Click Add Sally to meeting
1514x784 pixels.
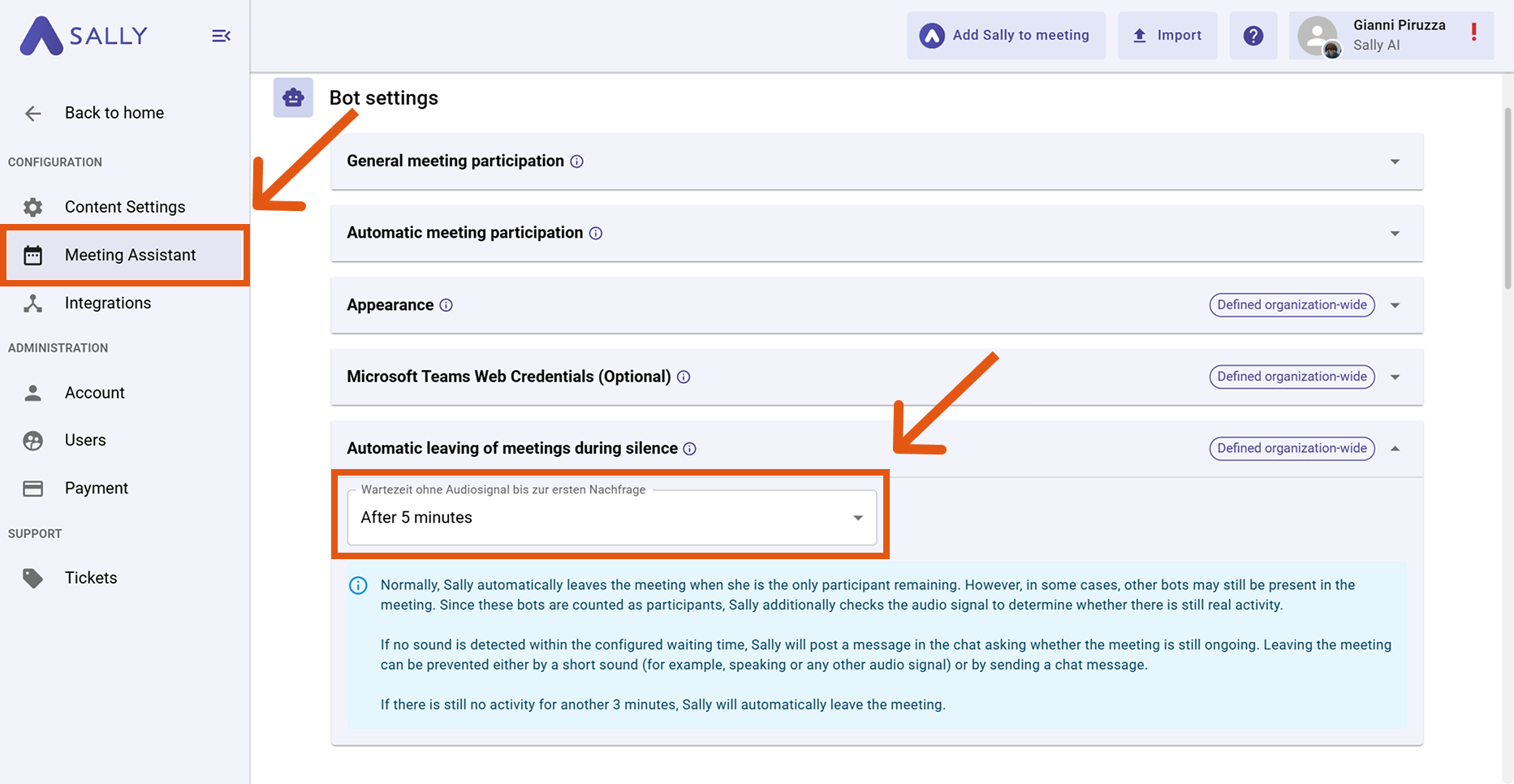1006,35
